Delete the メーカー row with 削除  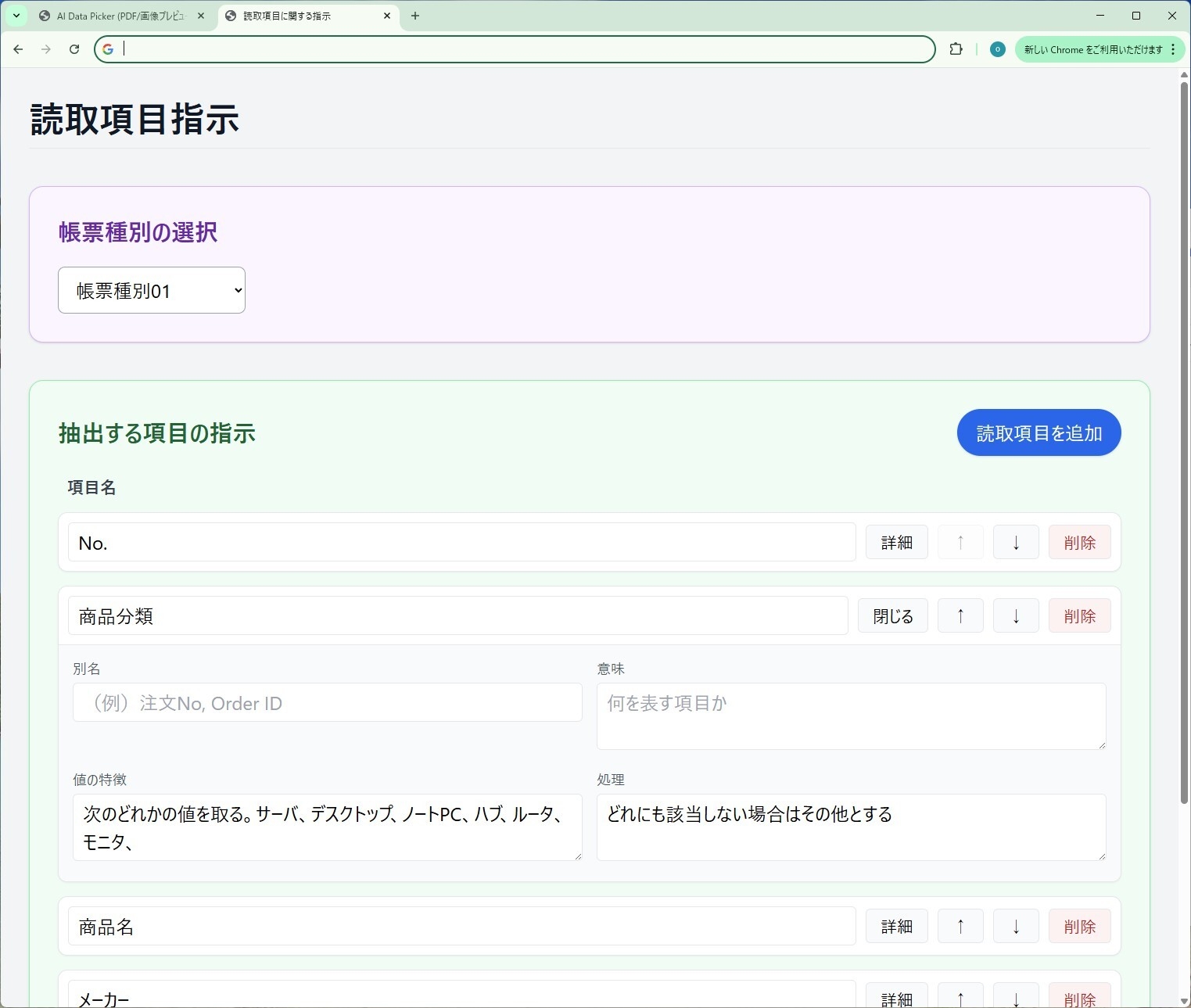[1079, 998]
